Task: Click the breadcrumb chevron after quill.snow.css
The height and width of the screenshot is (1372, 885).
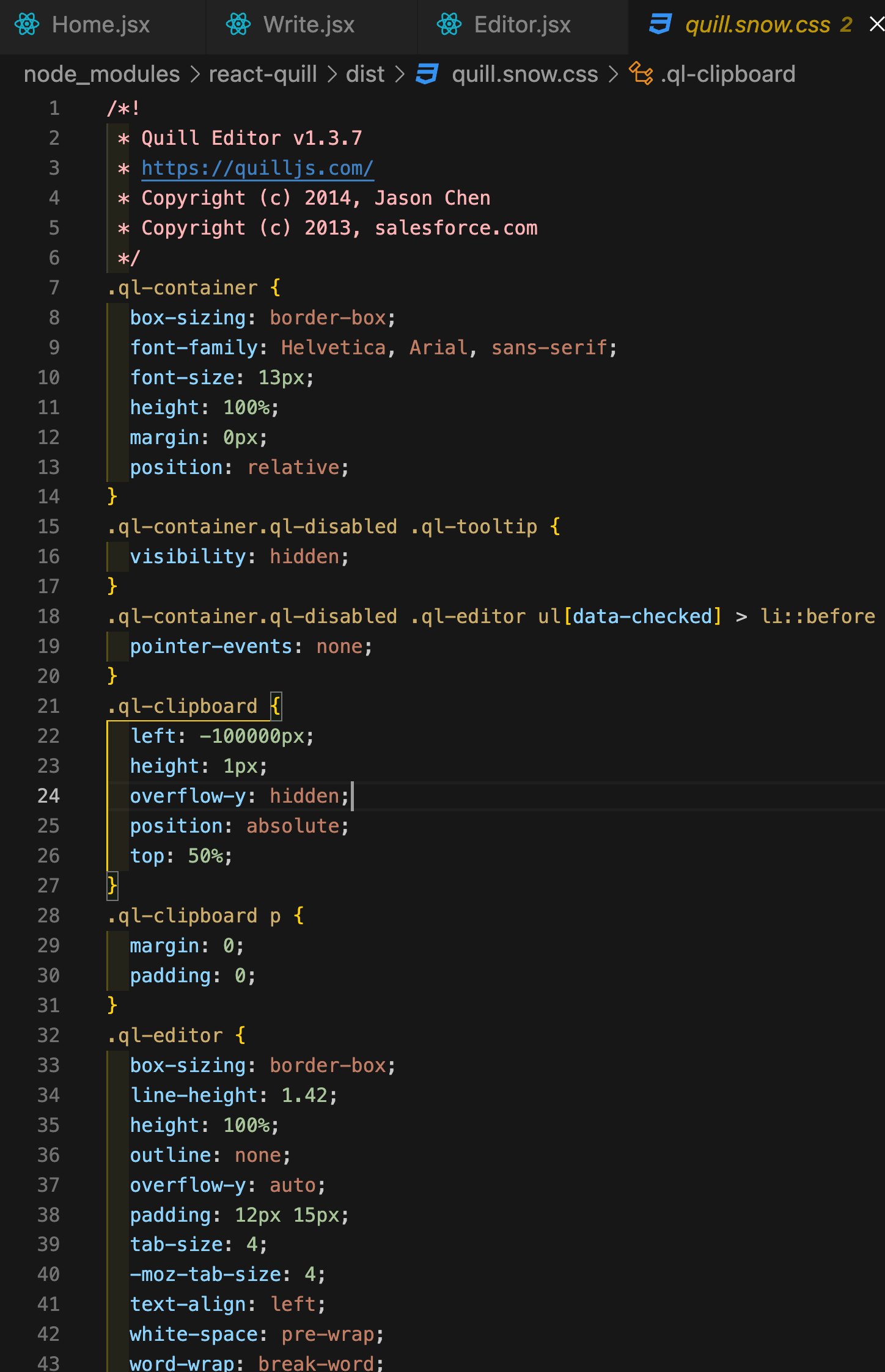Action: point(613,74)
